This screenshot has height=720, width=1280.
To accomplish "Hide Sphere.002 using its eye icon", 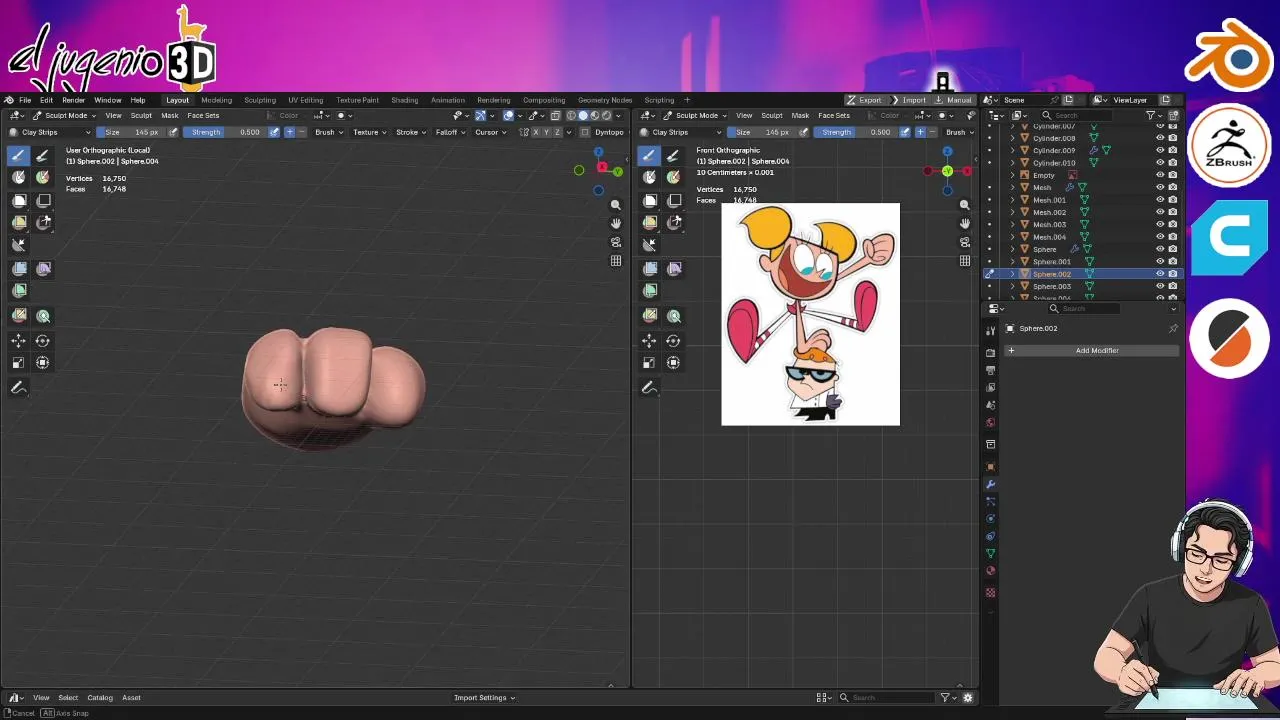I will (1160, 274).
